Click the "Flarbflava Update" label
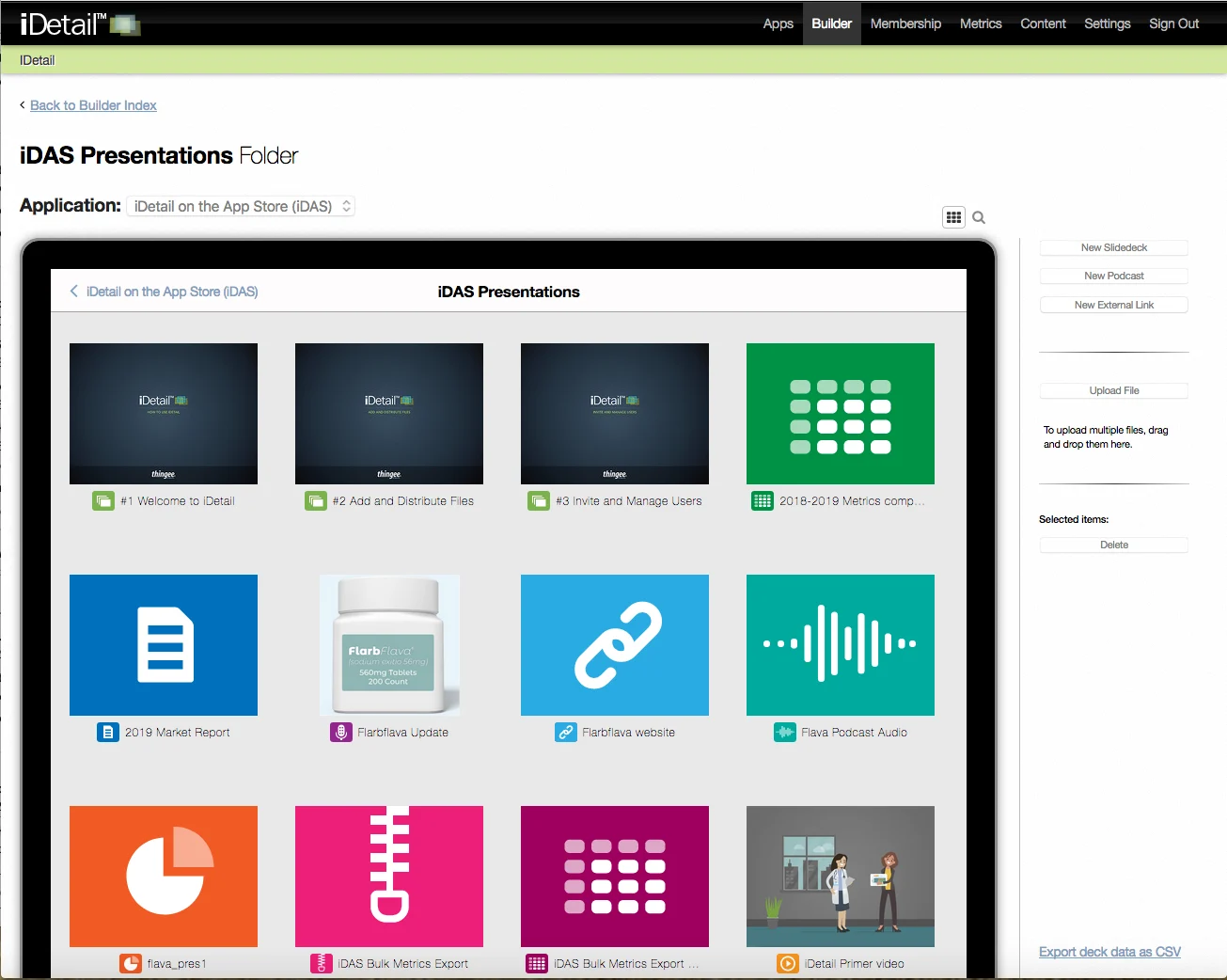1227x980 pixels. 403,733
